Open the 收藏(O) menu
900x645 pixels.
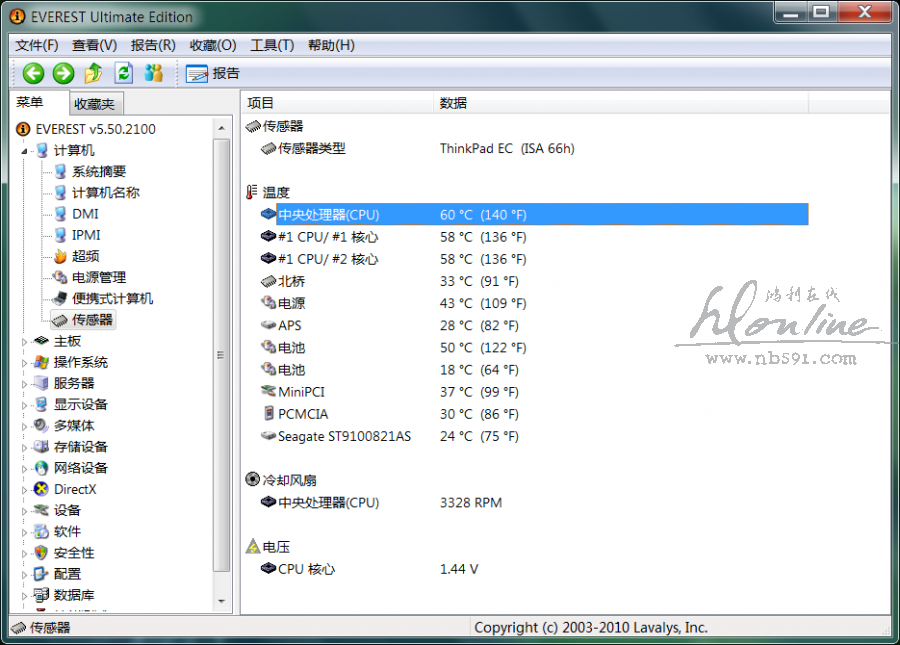[212, 45]
